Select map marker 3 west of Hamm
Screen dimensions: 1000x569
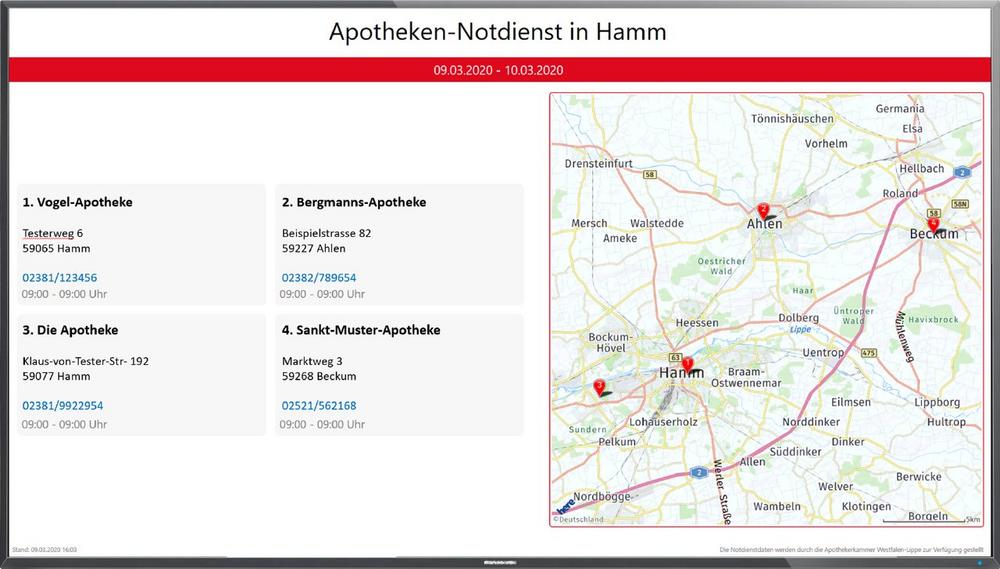click(x=599, y=386)
